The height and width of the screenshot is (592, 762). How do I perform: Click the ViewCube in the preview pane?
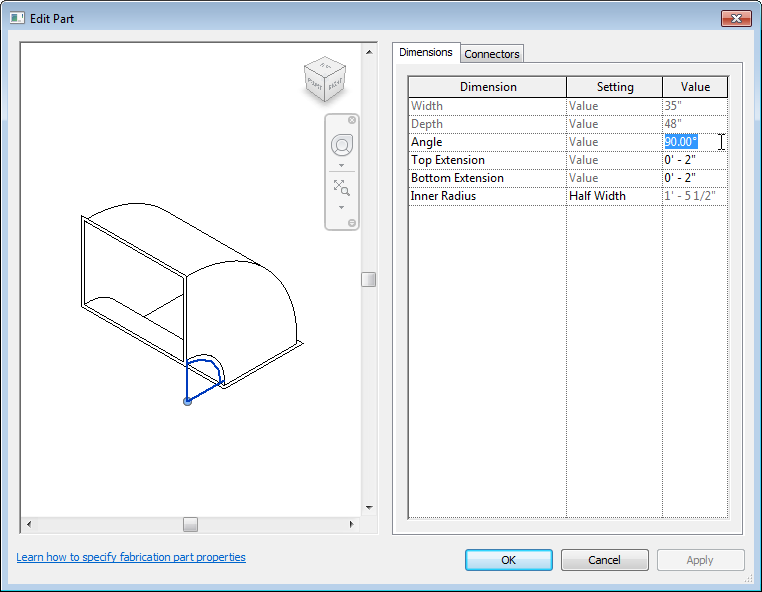[x=325, y=79]
